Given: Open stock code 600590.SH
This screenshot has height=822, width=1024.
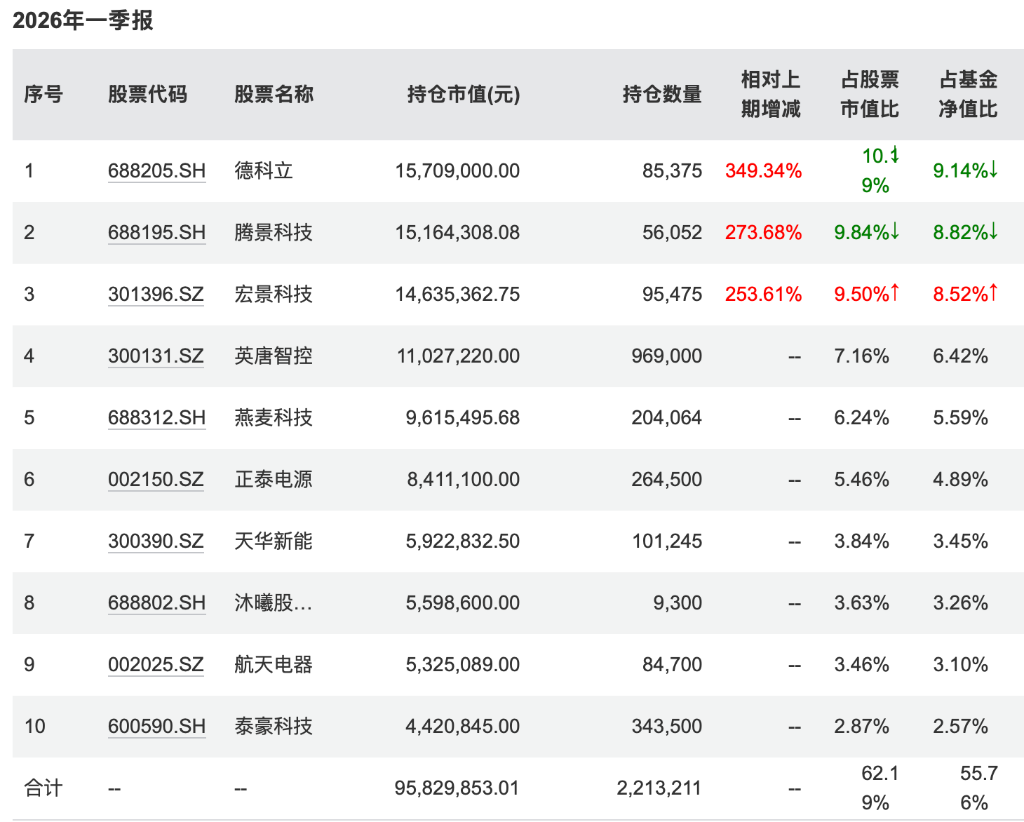Looking at the screenshot, I should (156, 726).
